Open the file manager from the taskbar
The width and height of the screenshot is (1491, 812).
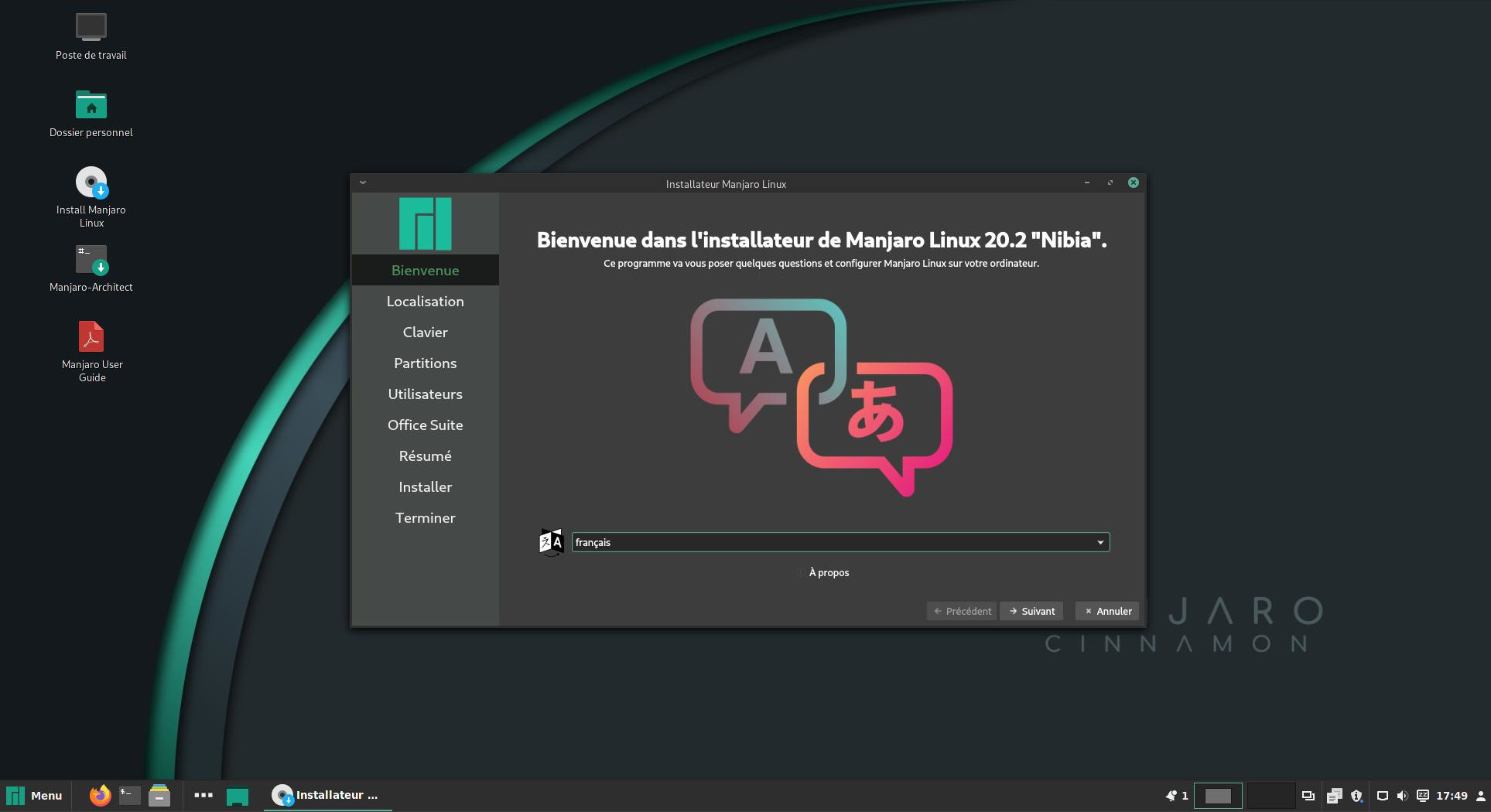pos(159,795)
